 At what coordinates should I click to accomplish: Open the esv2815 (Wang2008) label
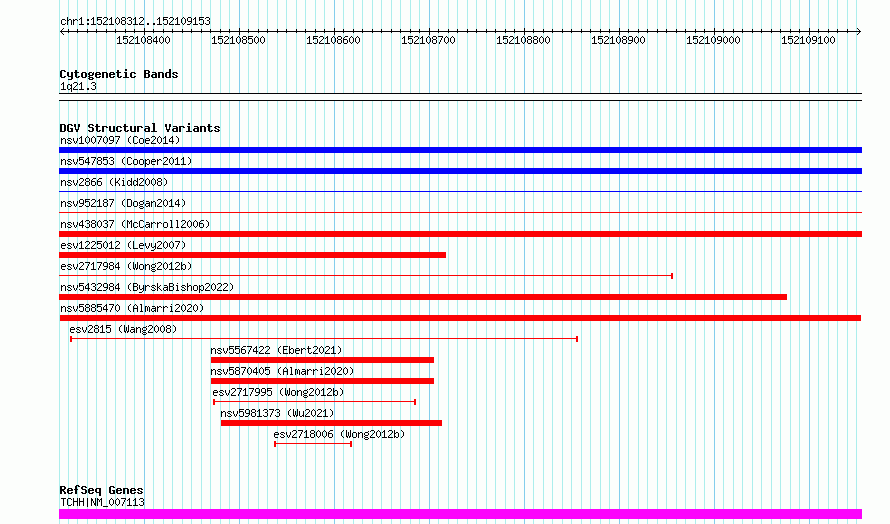click(x=123, y=329)
